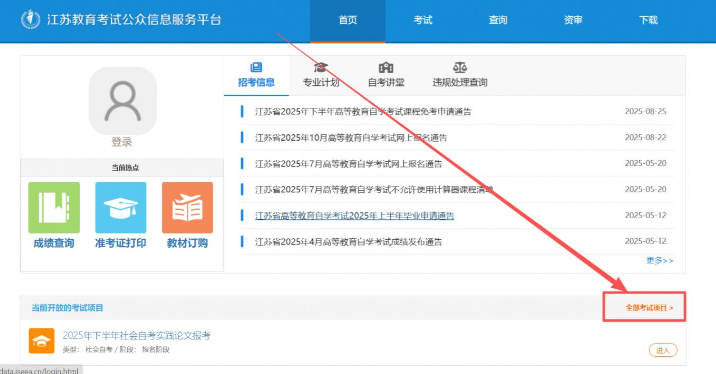This screenshot has height=374, width=716.
Task: Open 查询 navigation item
Action: (498, 20)
